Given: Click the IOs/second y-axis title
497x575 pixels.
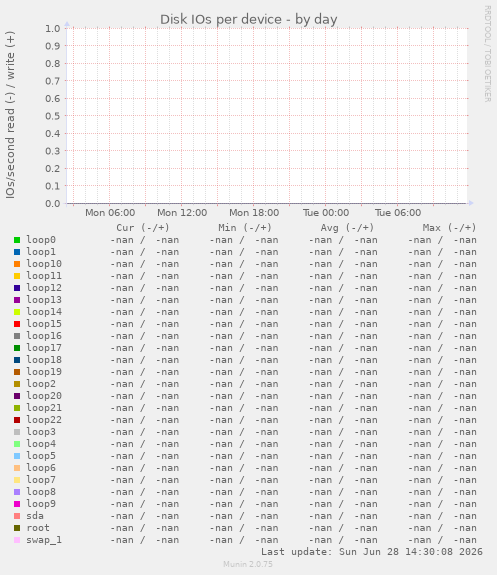Looking at the screenshot, I should point(10,115).
